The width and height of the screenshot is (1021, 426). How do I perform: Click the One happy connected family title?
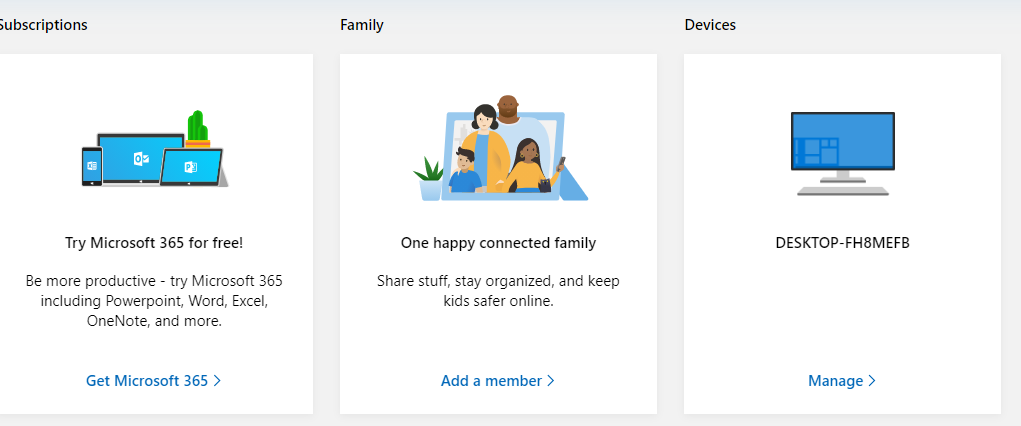point(498,243)
